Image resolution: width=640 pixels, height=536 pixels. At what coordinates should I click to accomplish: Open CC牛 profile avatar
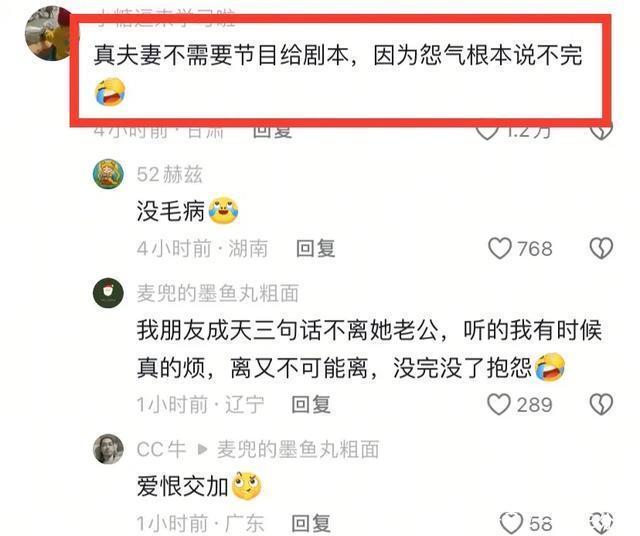coord(108,449)
